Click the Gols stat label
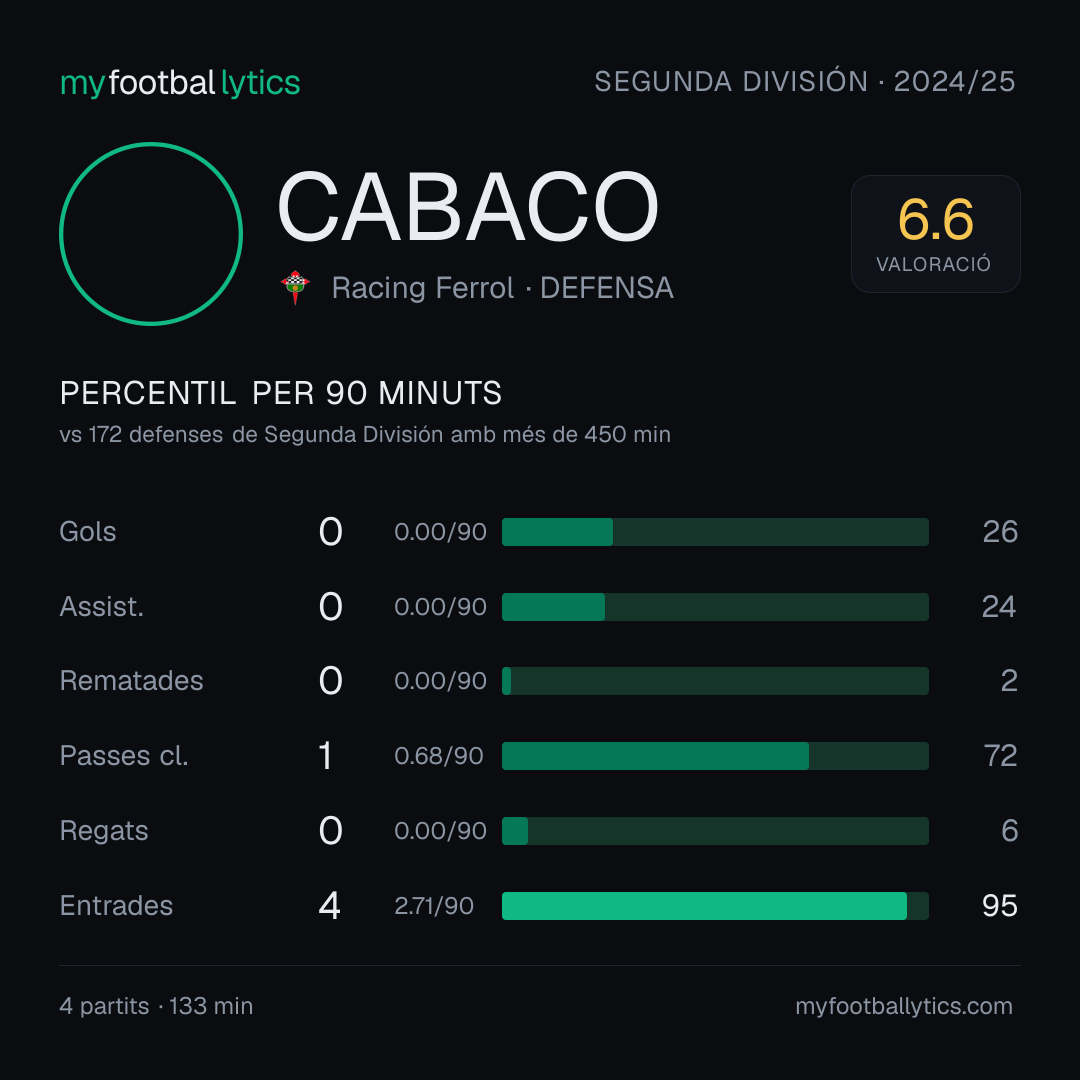1080x1080 pixels. coord(87,532)
